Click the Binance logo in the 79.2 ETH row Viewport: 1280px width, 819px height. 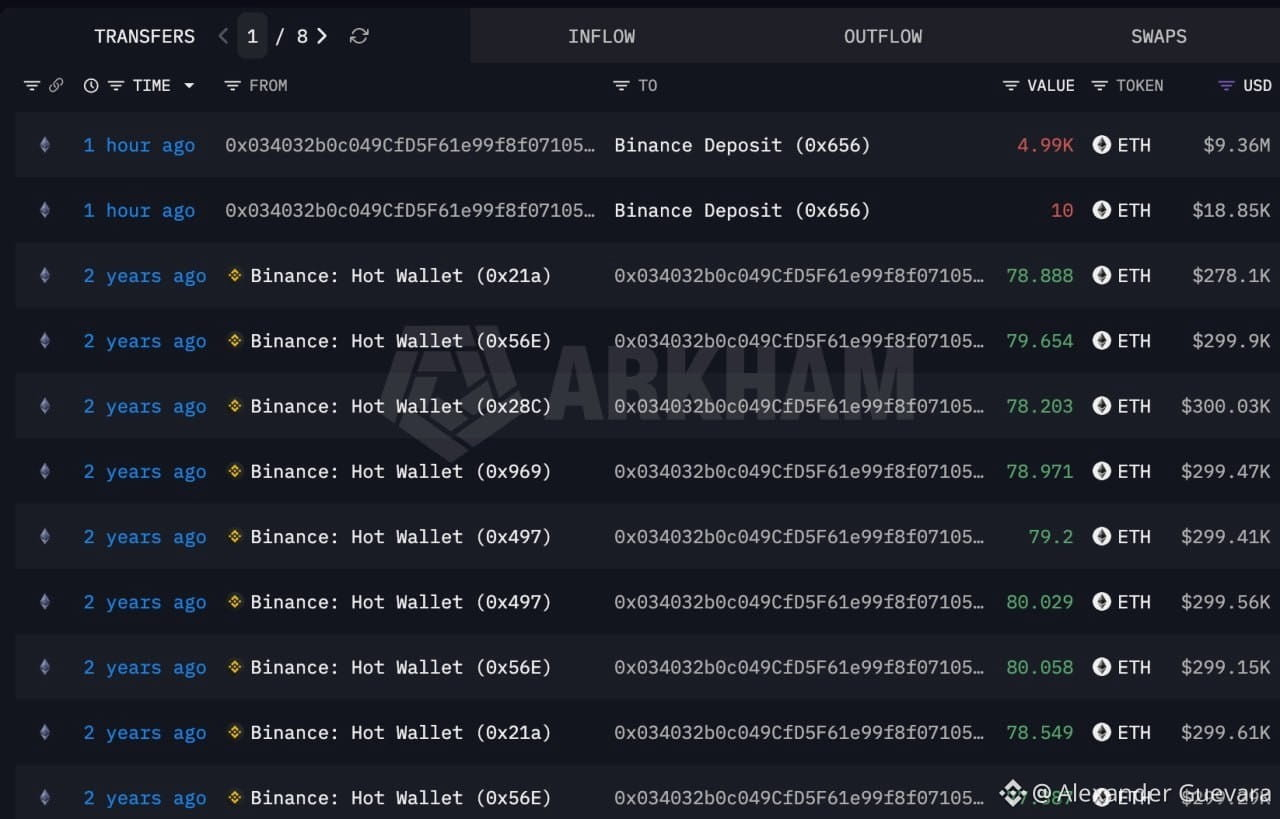point(235,537)
